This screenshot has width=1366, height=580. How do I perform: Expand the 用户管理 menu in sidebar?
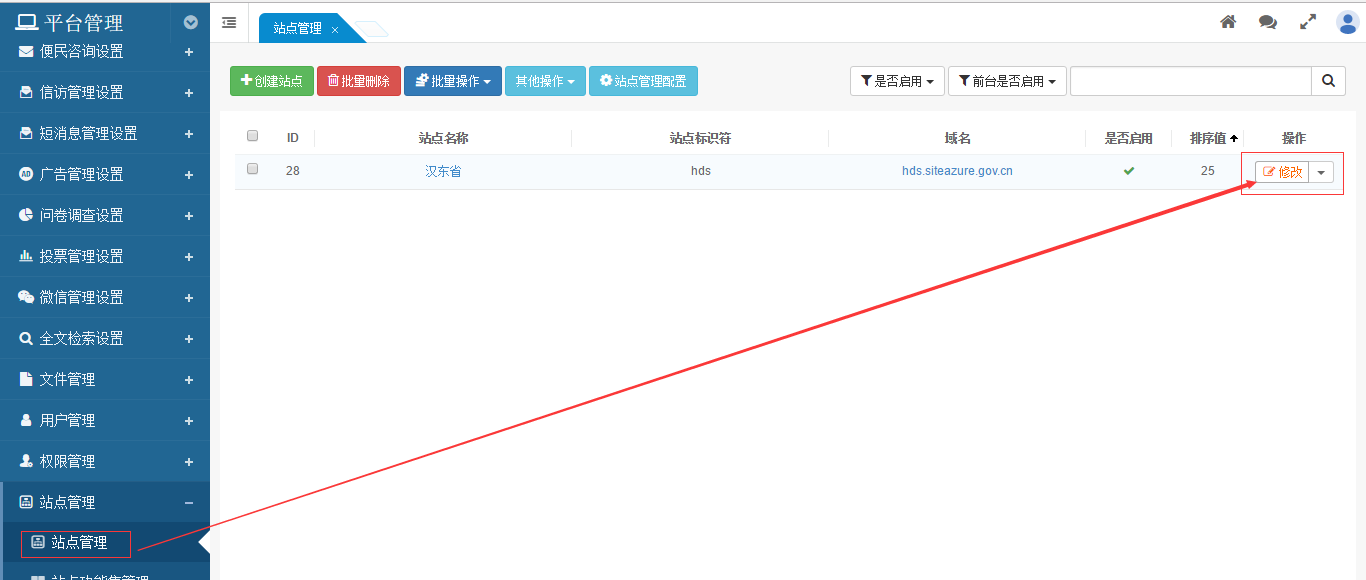105,420
